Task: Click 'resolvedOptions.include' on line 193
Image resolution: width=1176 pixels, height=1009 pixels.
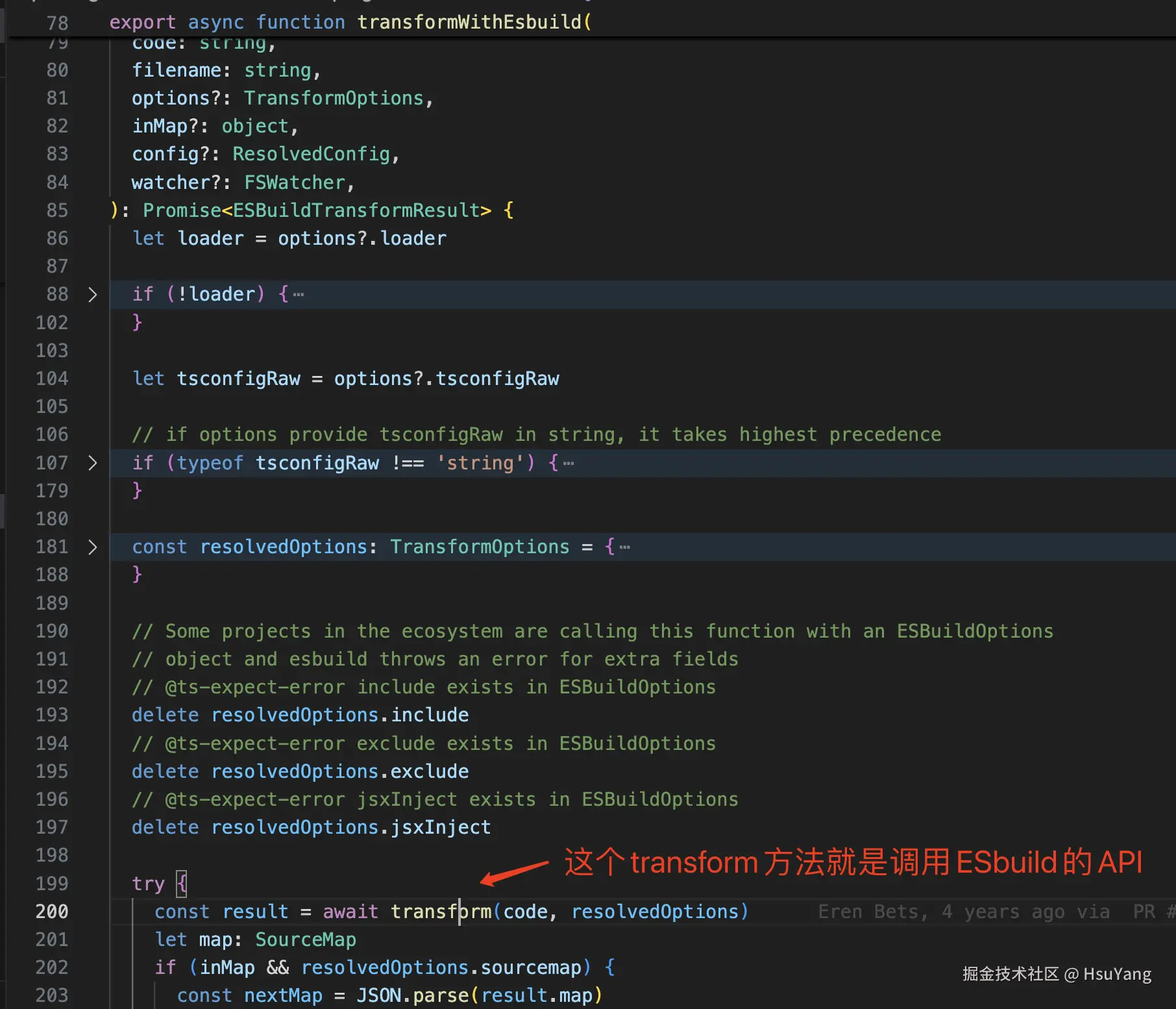Action: [340, 715]
